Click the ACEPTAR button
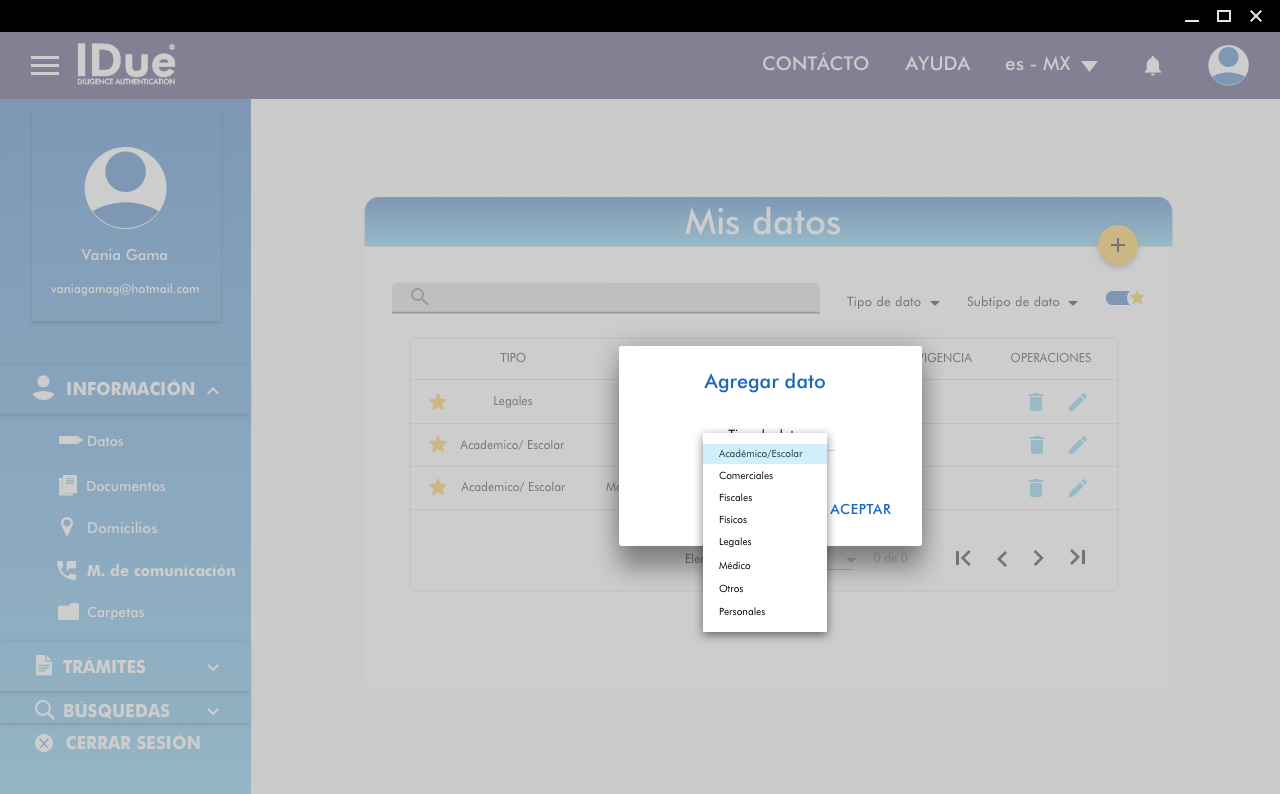This screenshot has height=794, width=1280. click(x=860, y=509)
